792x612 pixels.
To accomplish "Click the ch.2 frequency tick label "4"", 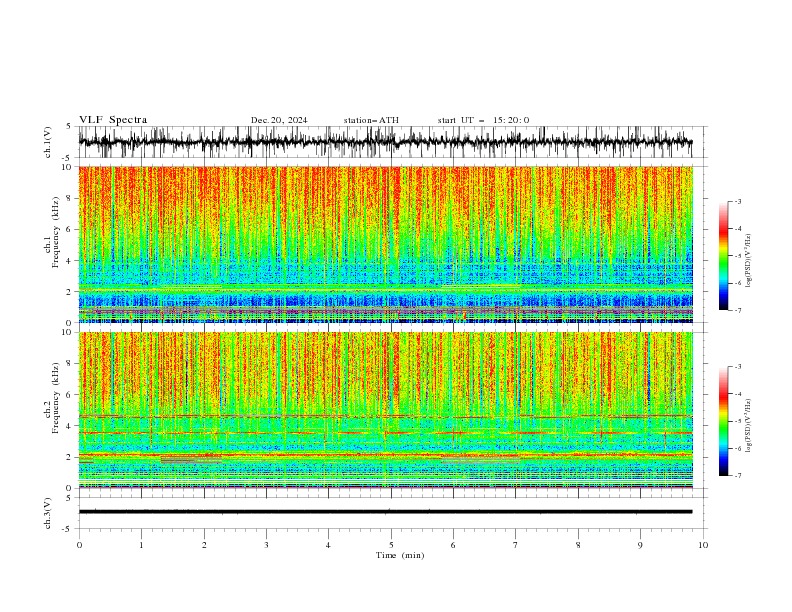I will (70, 426).
